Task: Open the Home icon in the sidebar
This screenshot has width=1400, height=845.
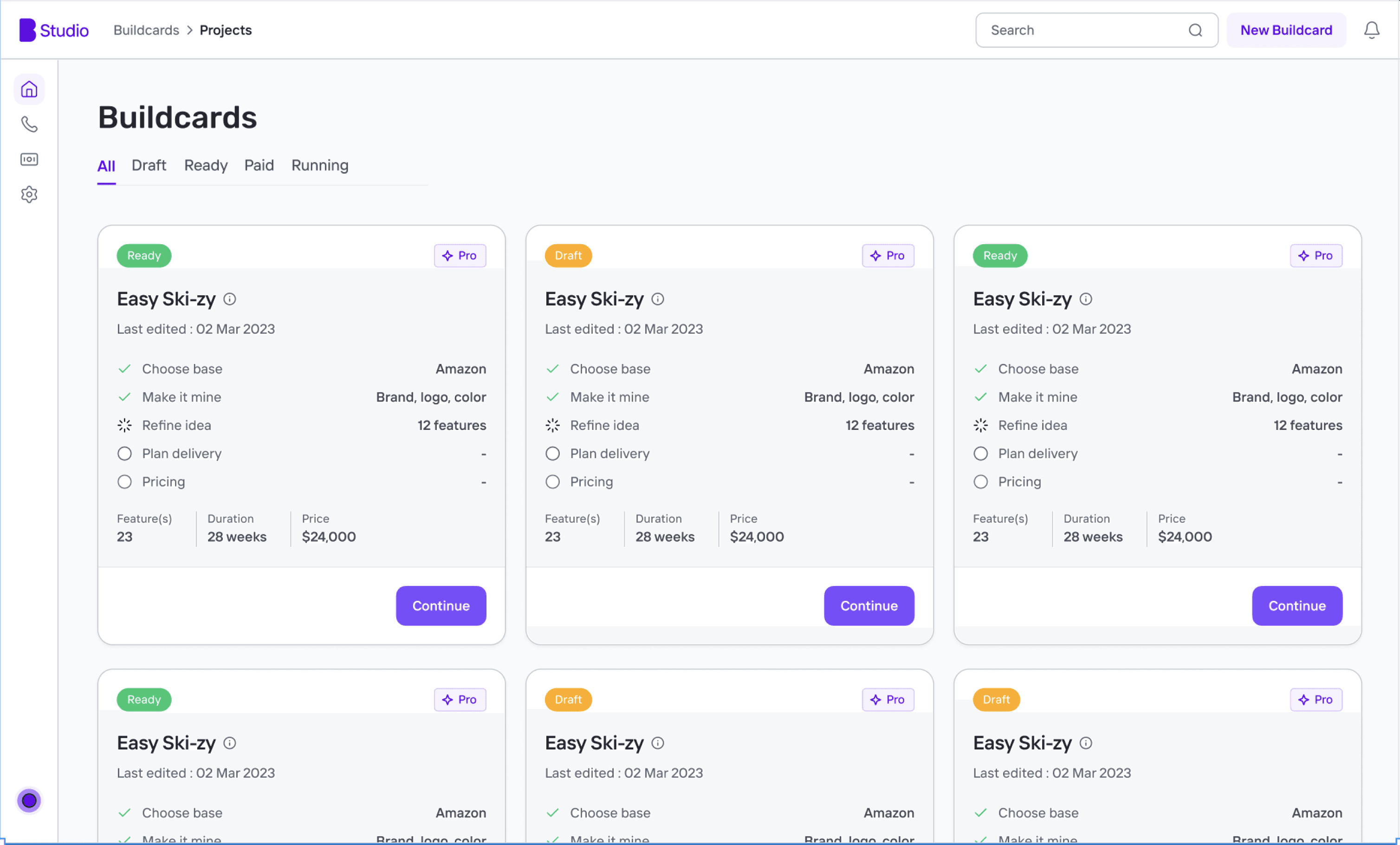Action: 29,89
